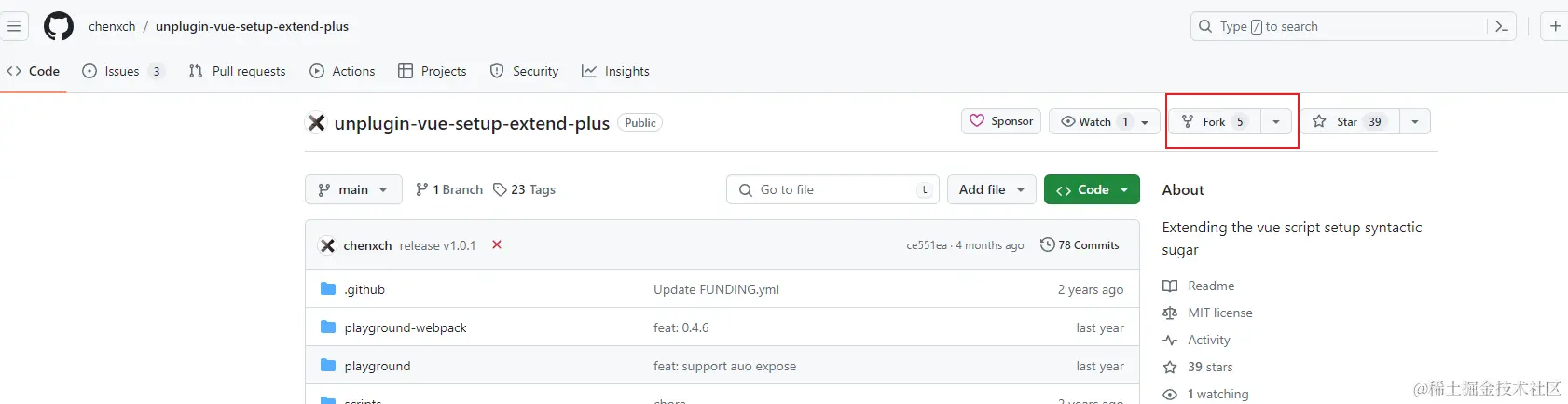Switch to the Issues tab
The height and width of the screenshot is (404, 1568).
(x=122, y=71)
